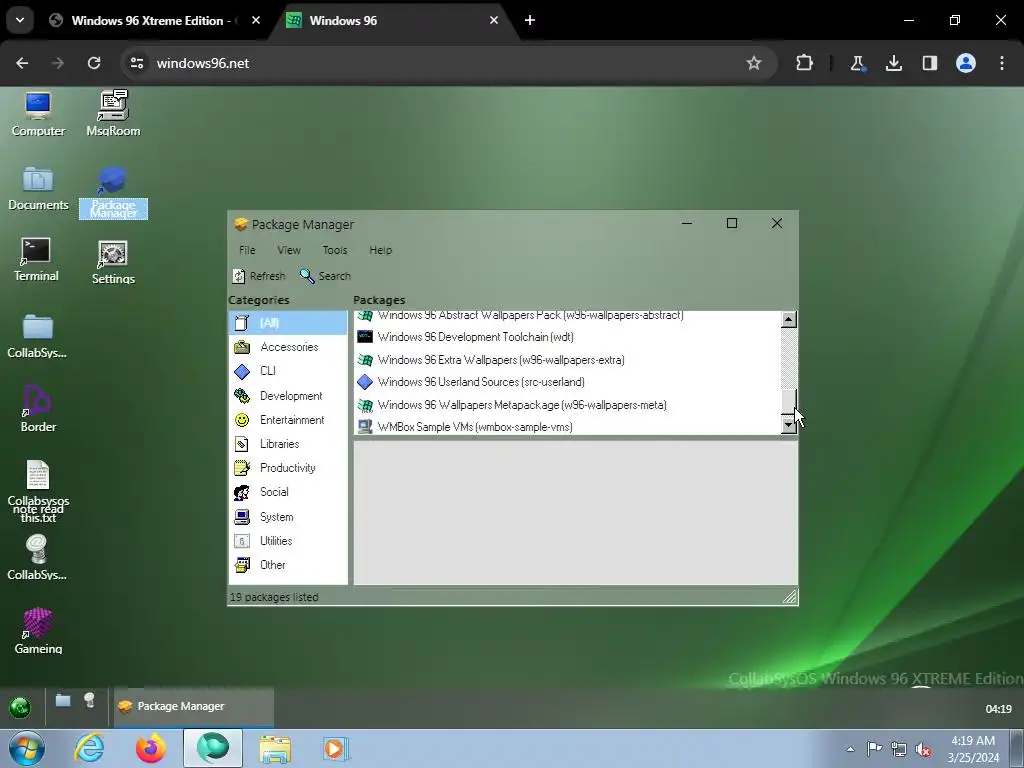Open the Border desktop shortcut

(x=38, y=409)
